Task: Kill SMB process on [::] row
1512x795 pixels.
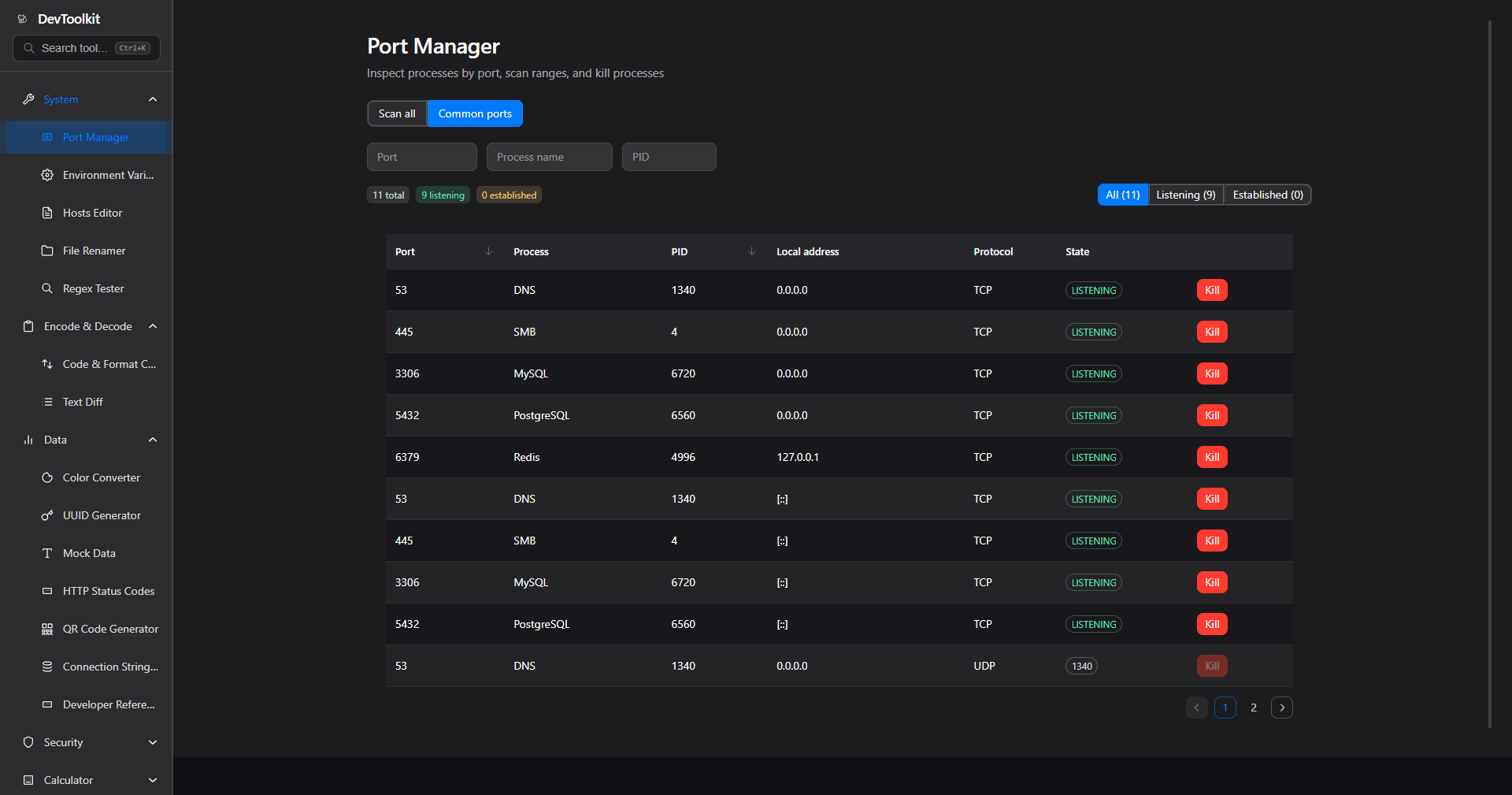Action: 1212,541
